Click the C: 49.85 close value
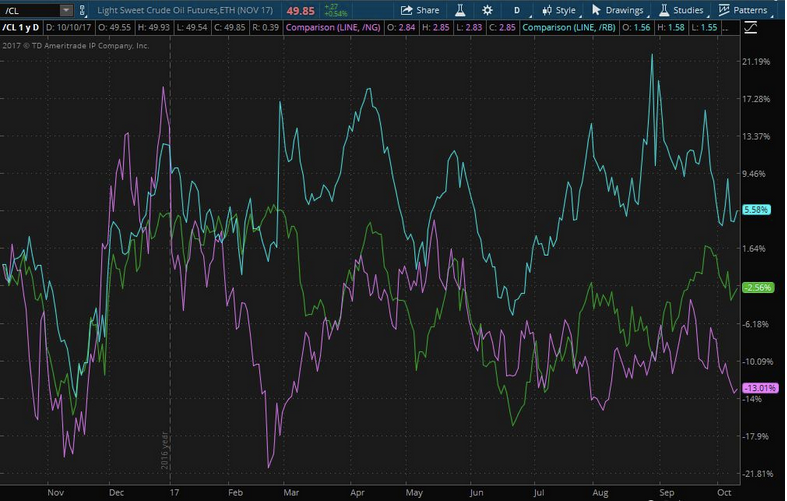The image size is (787, 501). point(229,27)
